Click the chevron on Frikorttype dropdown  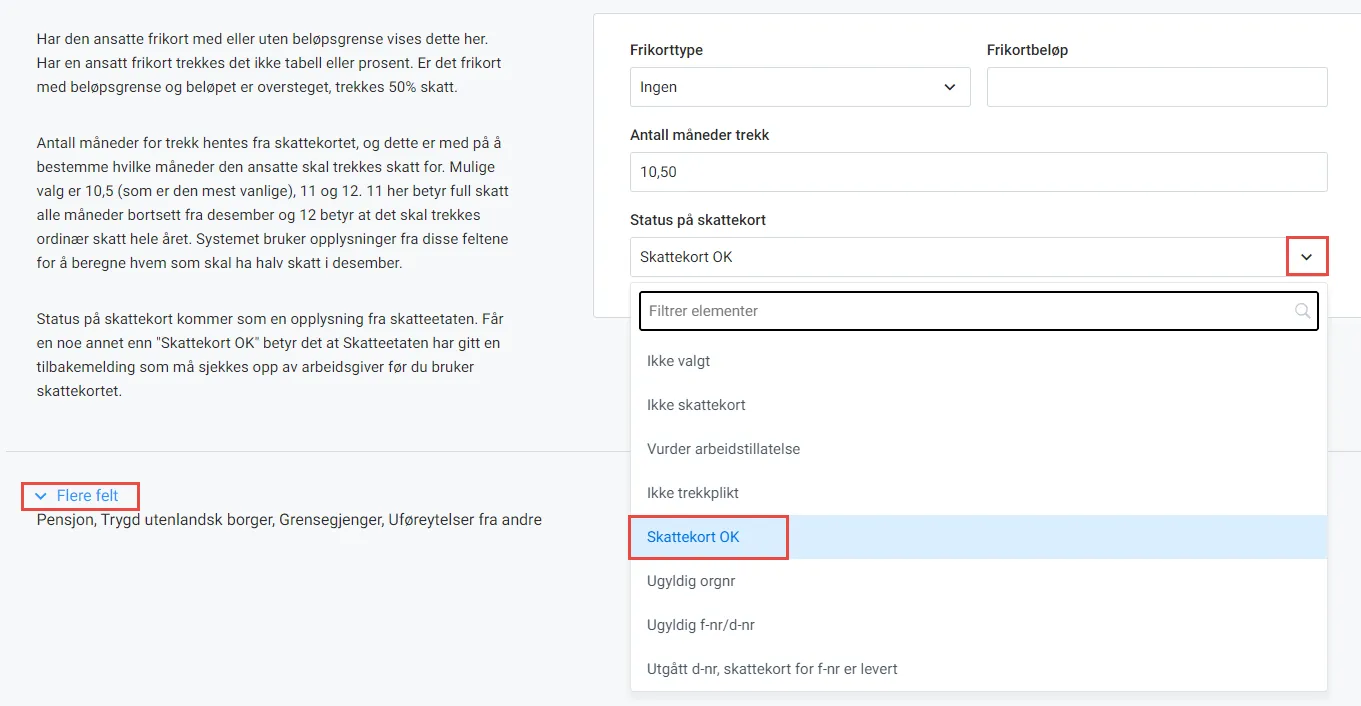point(949,87)
